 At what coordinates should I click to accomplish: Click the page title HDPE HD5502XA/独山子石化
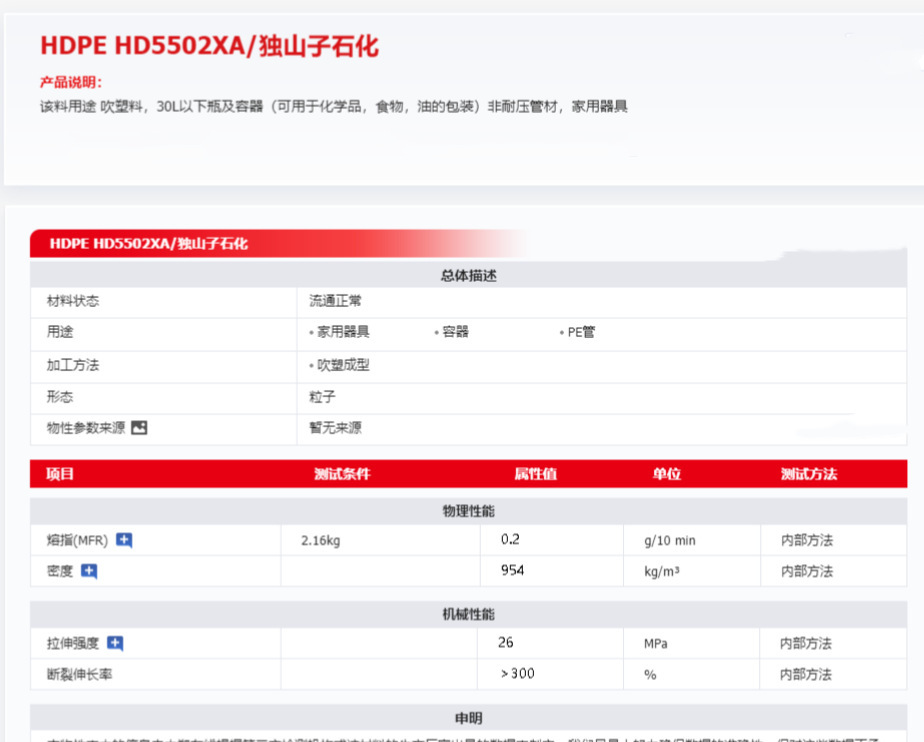tap(209, 46)
